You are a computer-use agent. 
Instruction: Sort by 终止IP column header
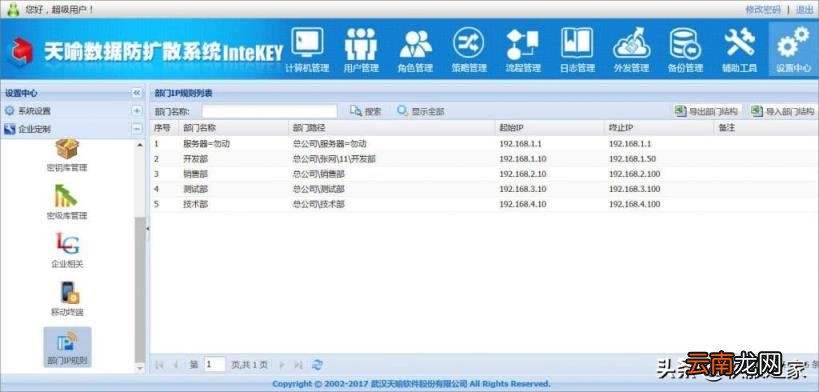[659, 128]
